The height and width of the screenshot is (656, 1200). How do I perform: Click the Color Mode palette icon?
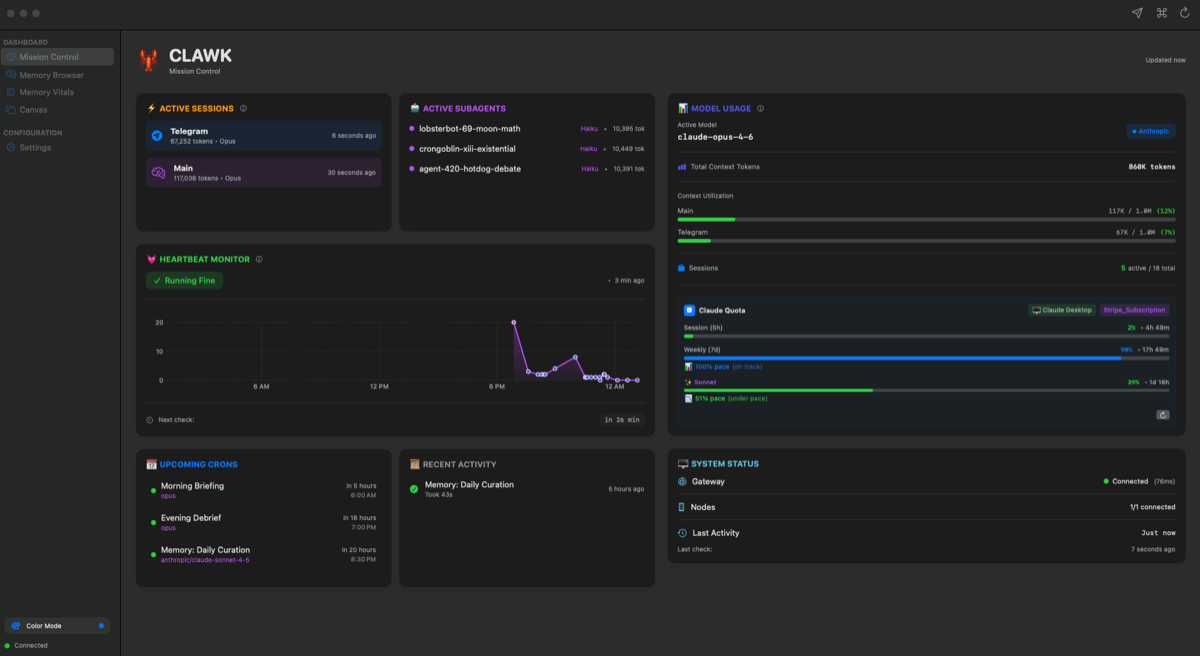click(x=15, y=626)
